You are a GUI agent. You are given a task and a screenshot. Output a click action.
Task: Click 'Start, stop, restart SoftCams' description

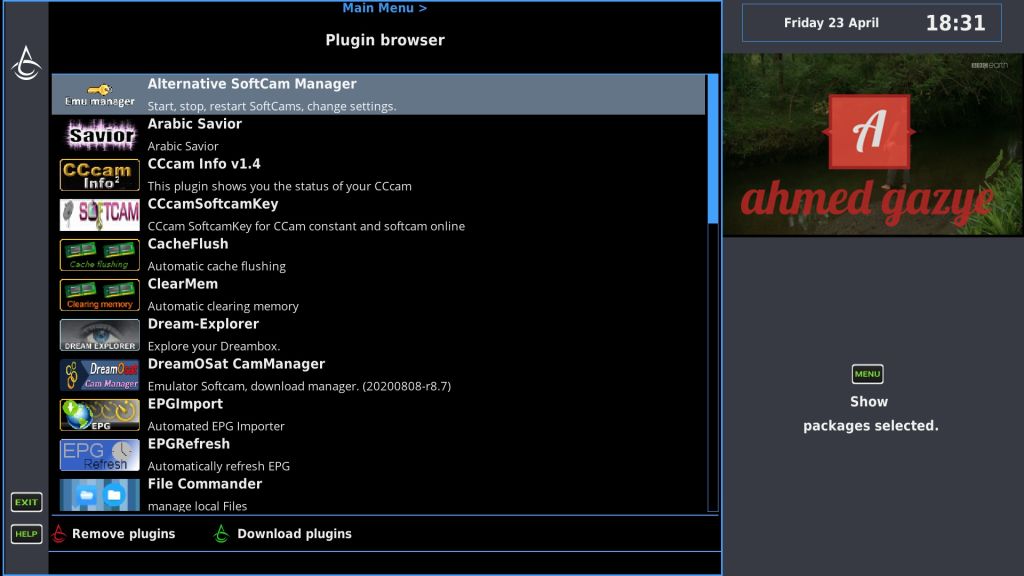point(272,106)
